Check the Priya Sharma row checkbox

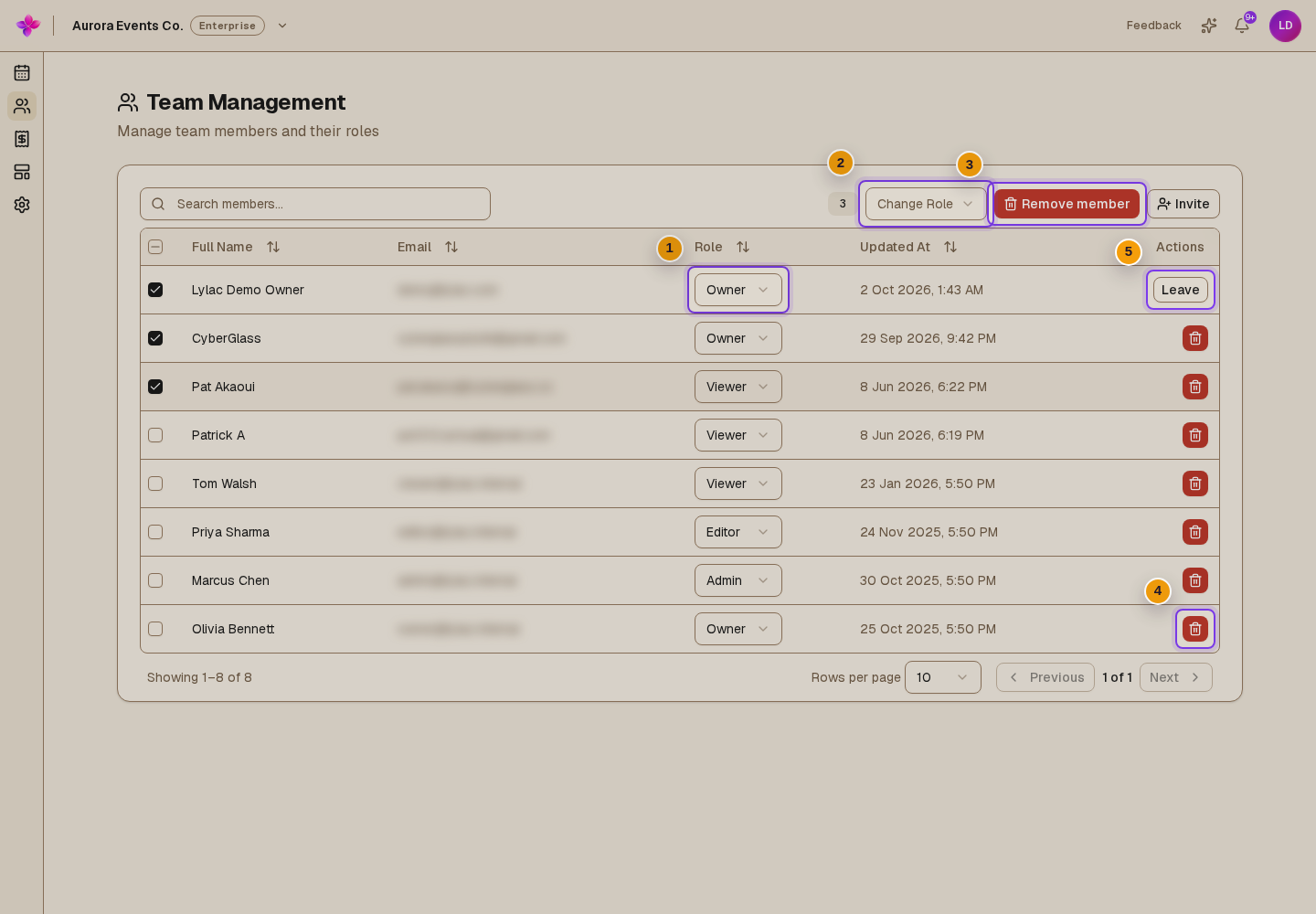[155, 532]
